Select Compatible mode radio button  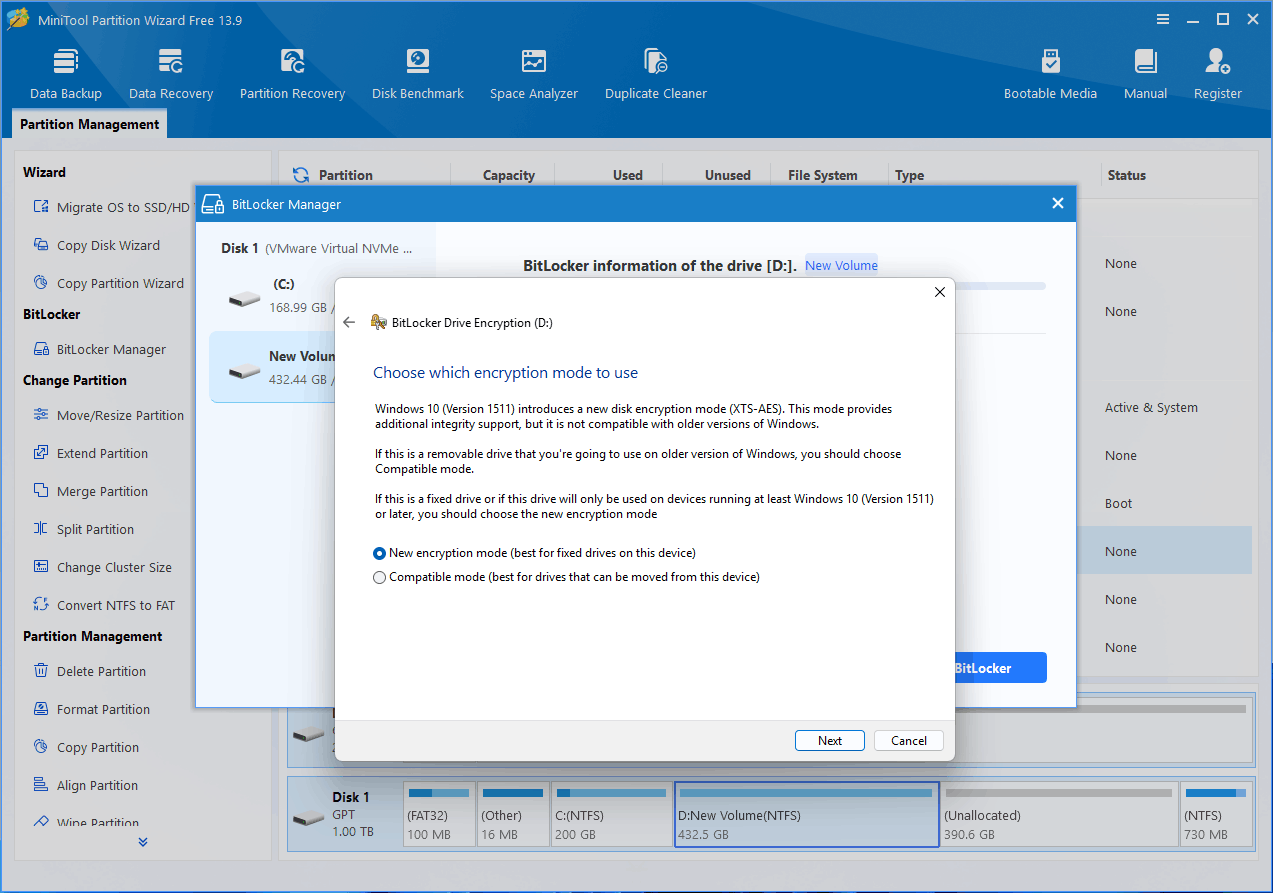[x=379, y=577]
